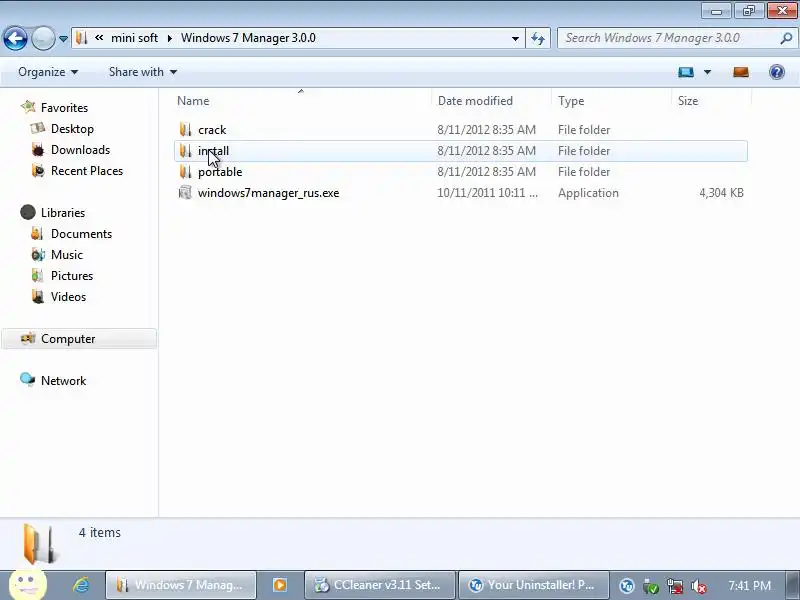Open the More view options dropdown arrow
Screen dimensions: 800x600
click(707, 72)
